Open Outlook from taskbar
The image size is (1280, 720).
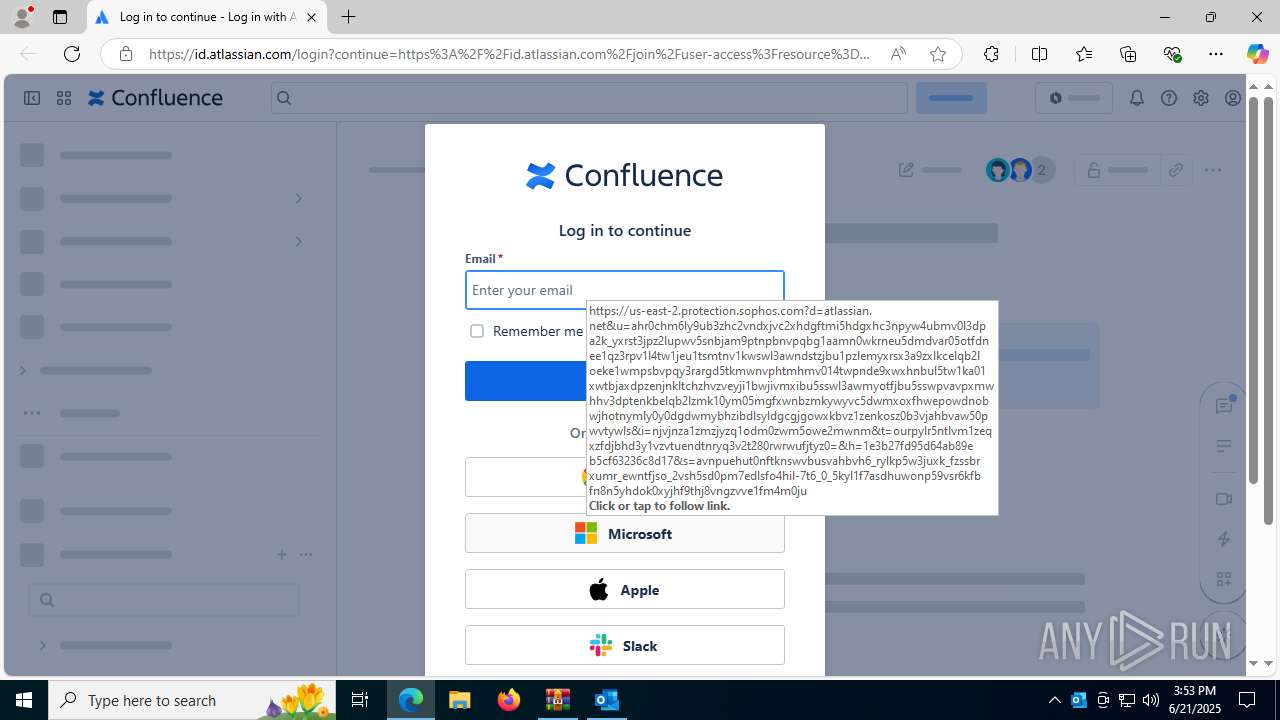[x=606, y=700]
